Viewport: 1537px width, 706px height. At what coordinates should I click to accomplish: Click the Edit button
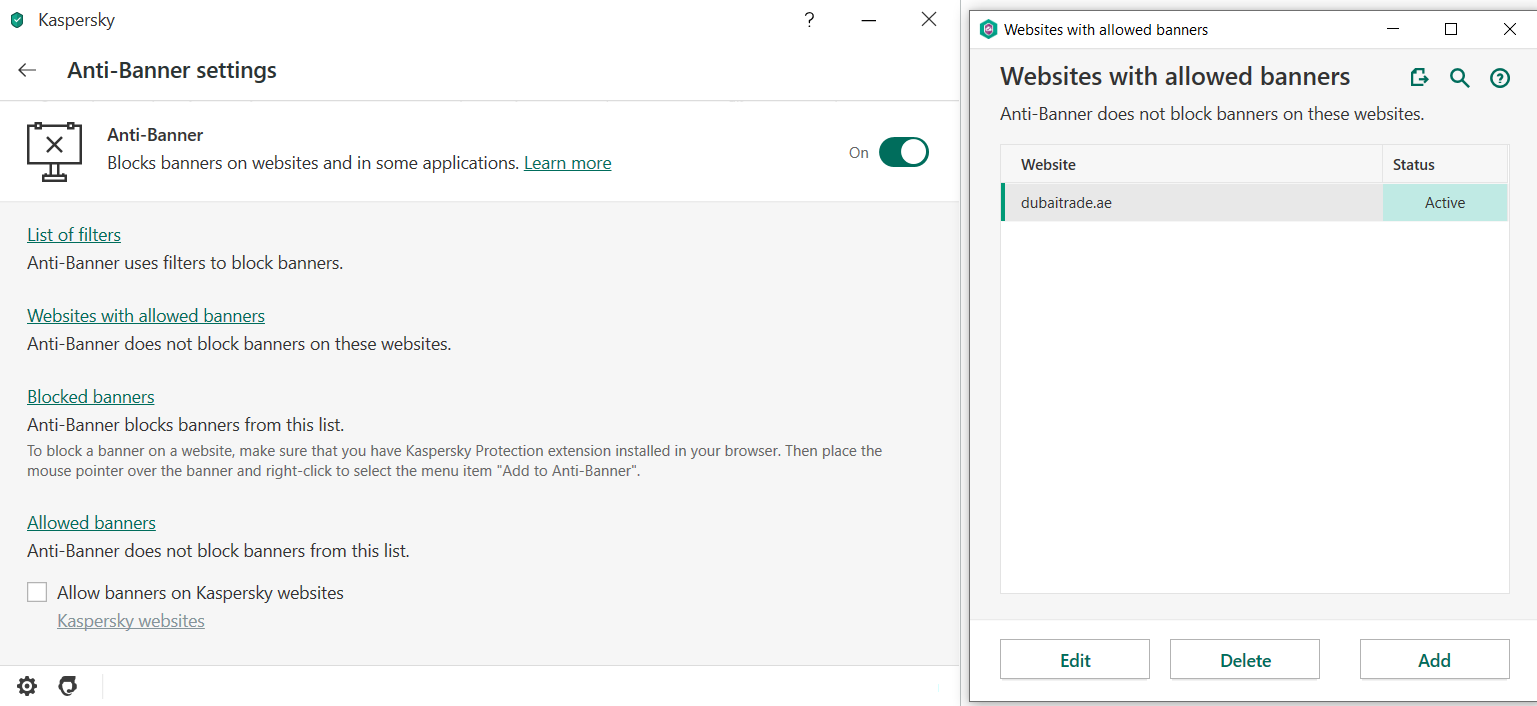point(1075,660)
